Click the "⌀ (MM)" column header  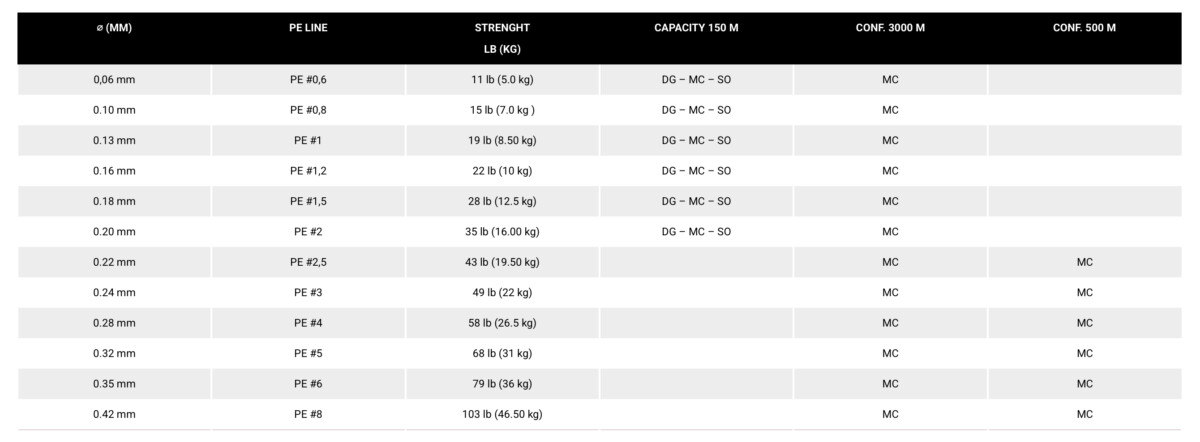(114, 28)
